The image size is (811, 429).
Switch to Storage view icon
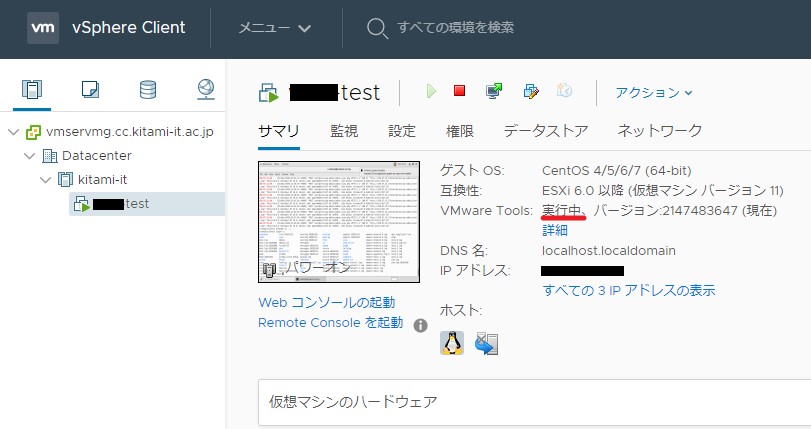pos(148,90)
